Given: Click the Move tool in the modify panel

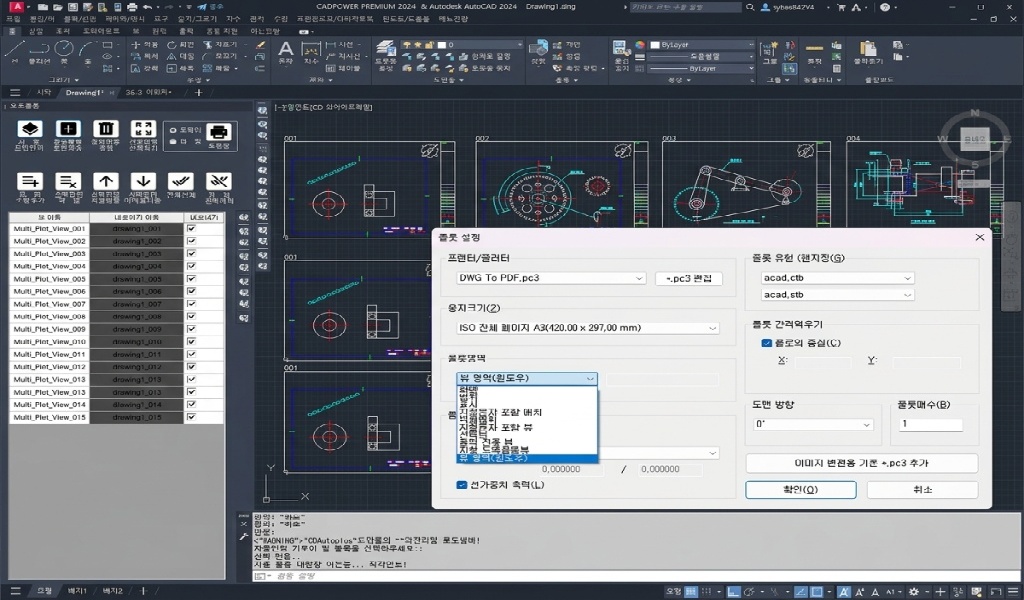Looking at the screenshot, I should pyautogui.click(x=144, y=45).
